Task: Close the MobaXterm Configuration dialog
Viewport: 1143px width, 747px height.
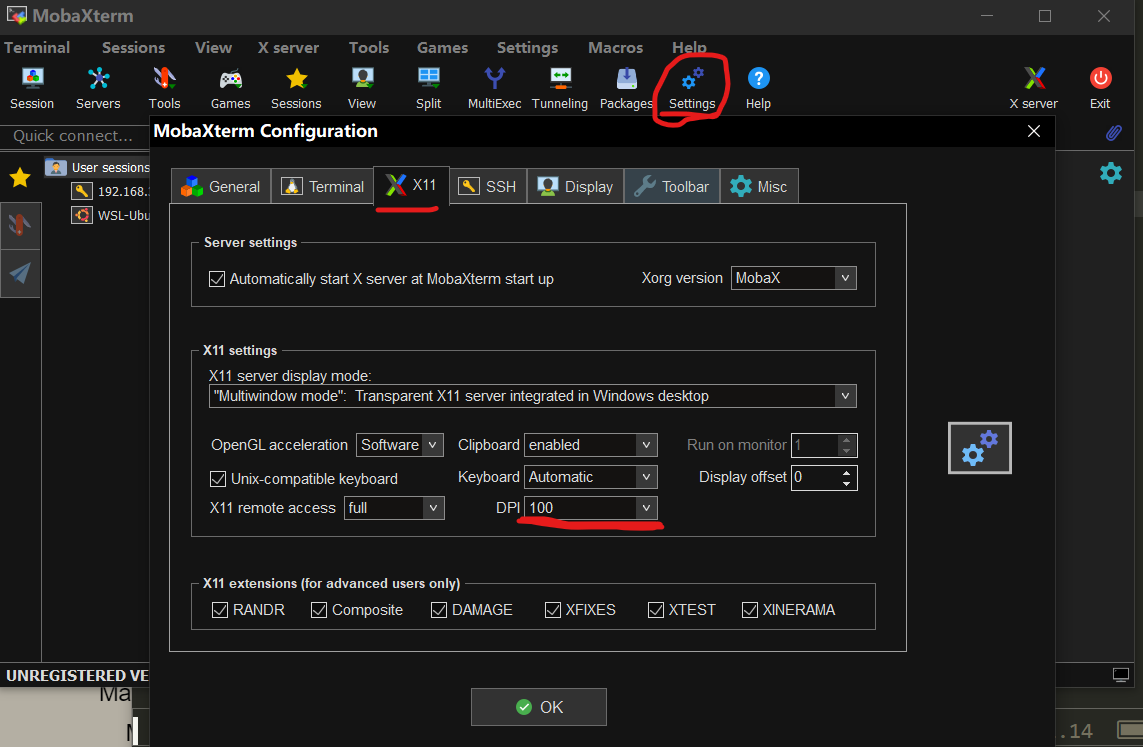Action: [x=1034, y=131]
